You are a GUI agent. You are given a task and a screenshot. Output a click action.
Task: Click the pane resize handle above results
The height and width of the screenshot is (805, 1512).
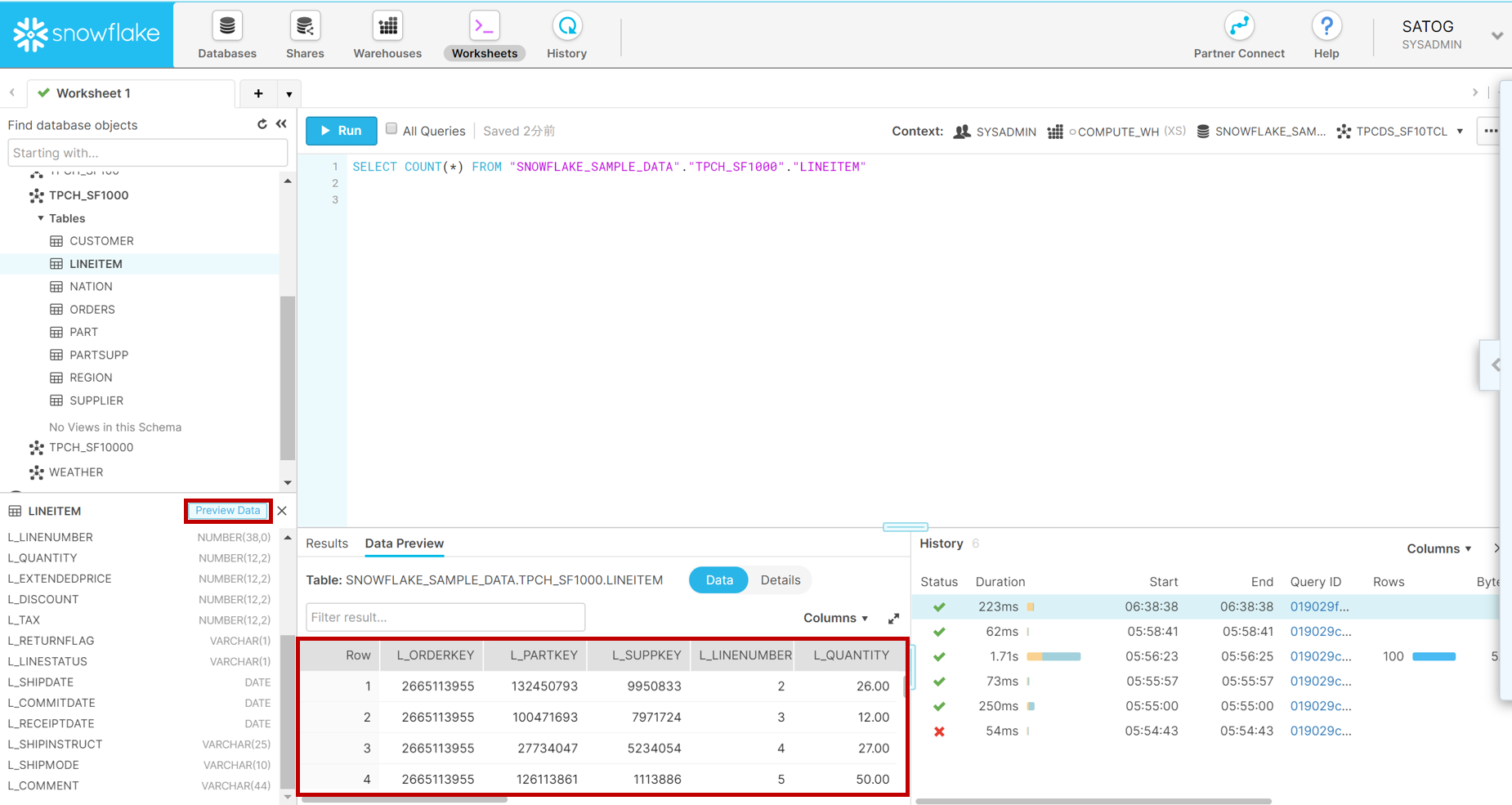click(906, 527)
